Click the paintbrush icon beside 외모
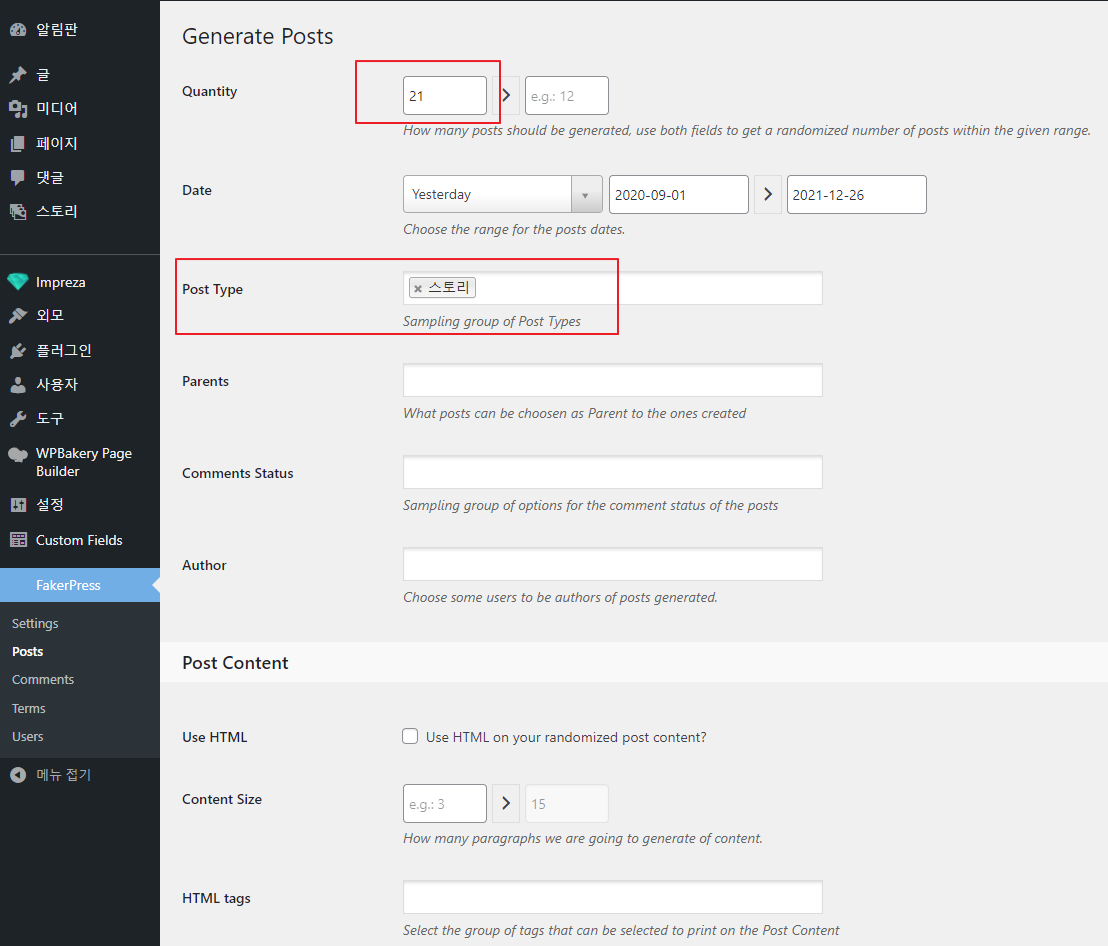1108x946 pixels. 18,315
